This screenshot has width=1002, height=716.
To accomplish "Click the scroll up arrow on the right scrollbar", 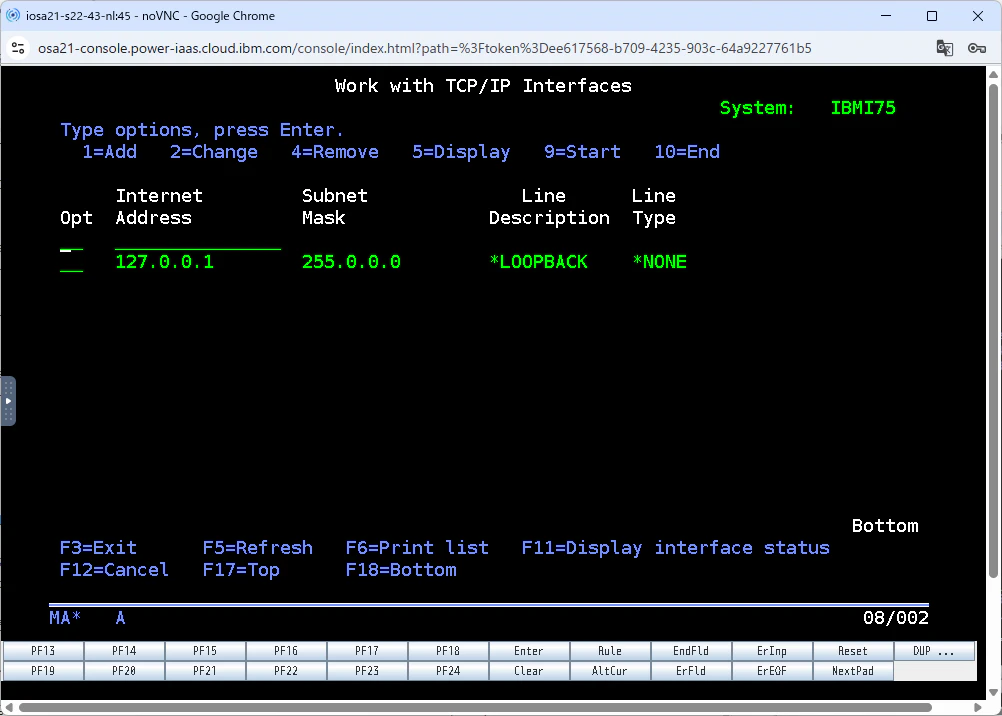I will pos(994,73).
